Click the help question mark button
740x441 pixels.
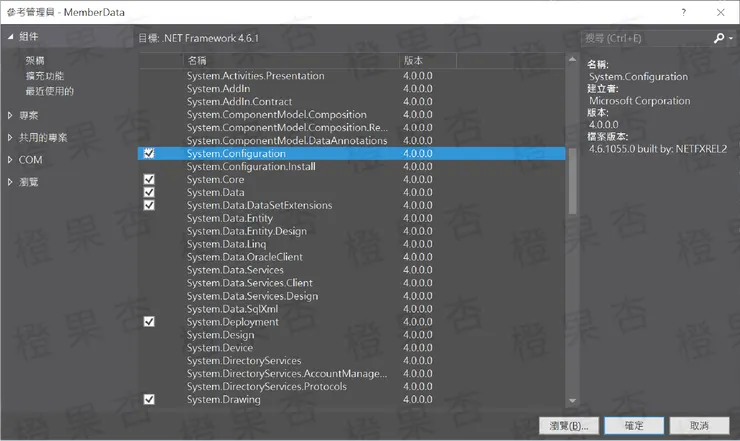684,12
